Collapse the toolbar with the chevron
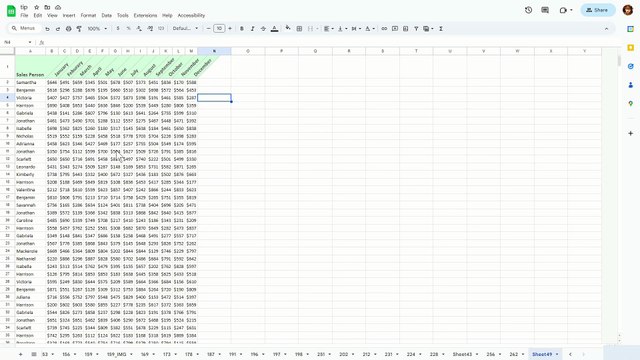640x360 pixels. [x=607, y=29]
